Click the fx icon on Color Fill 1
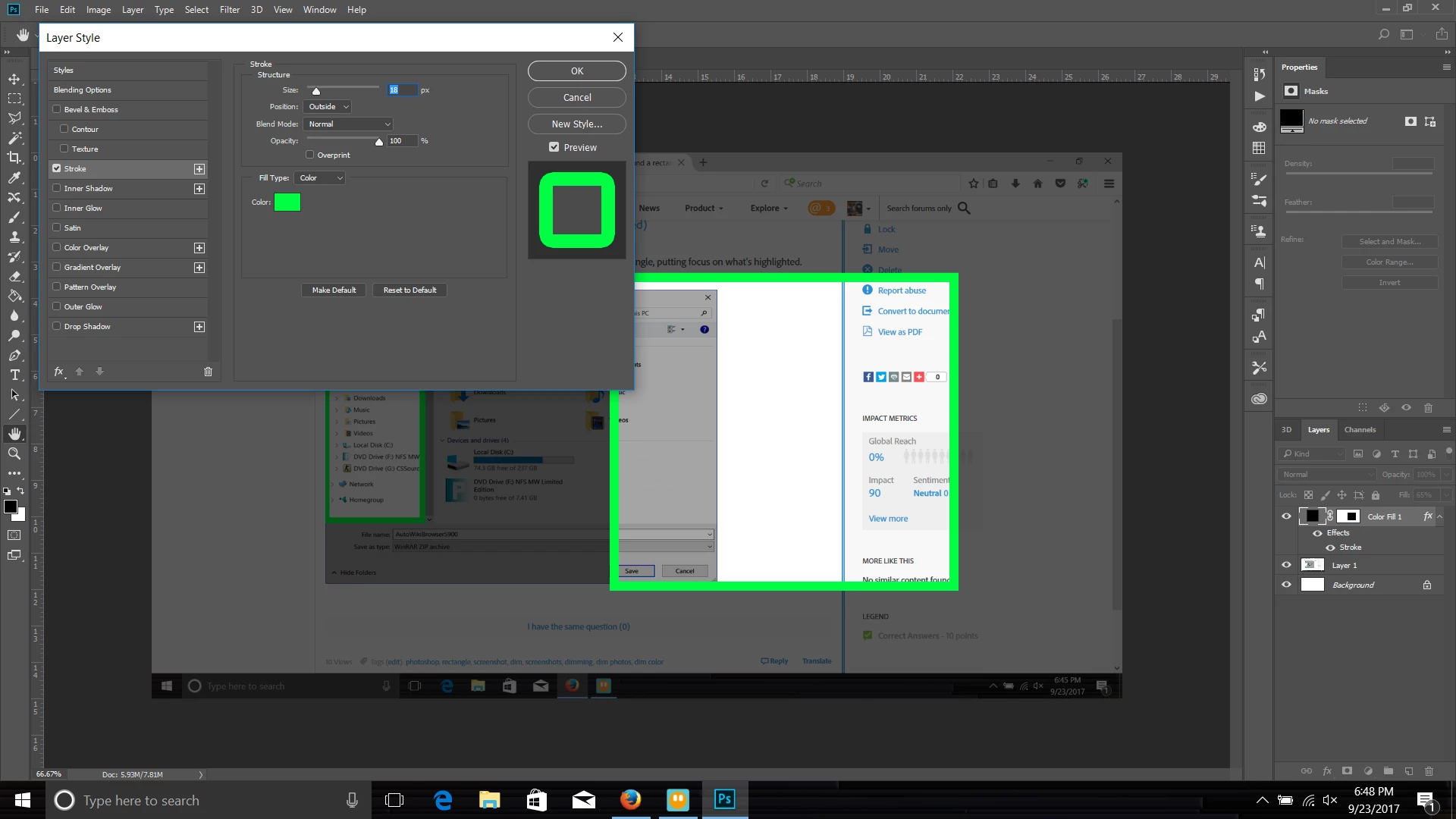The width and height of the screenshot is (1456, 819). pos(1428,516)
